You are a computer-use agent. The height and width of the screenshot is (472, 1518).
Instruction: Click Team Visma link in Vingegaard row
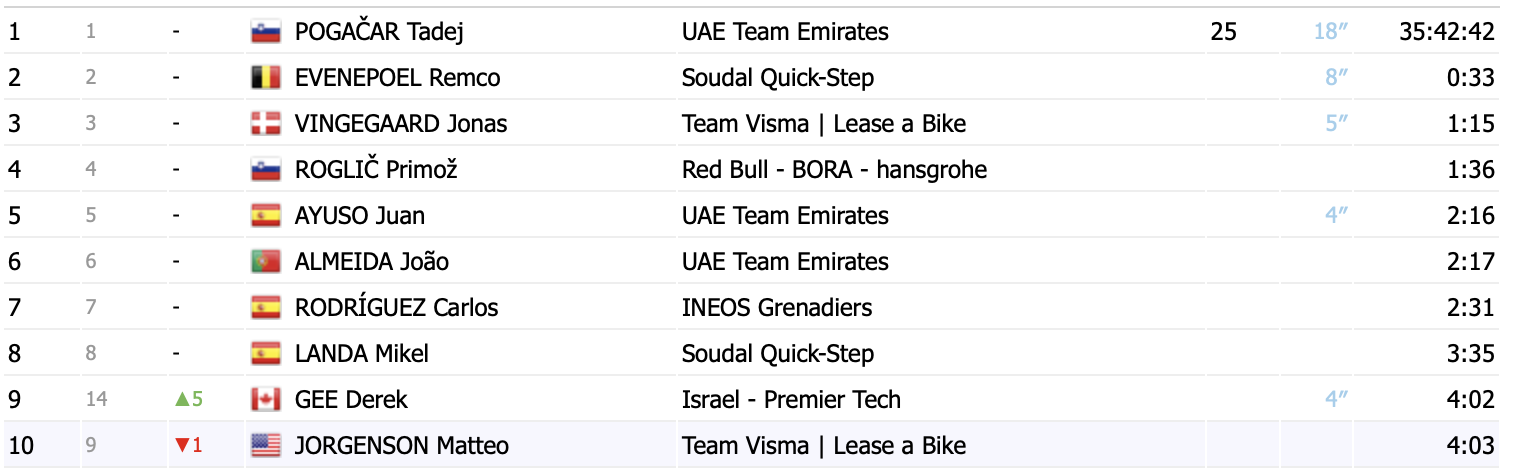coord(824,124)
